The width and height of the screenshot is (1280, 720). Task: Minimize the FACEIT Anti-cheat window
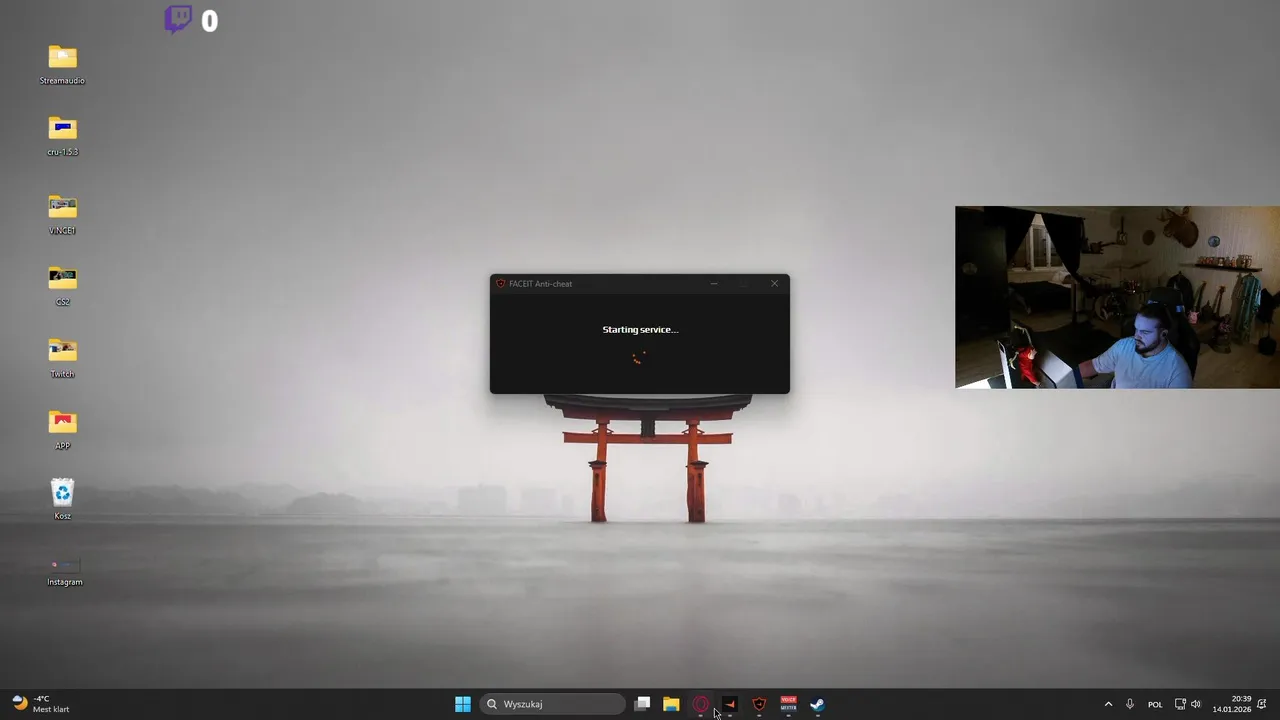[x=714, y=284]
